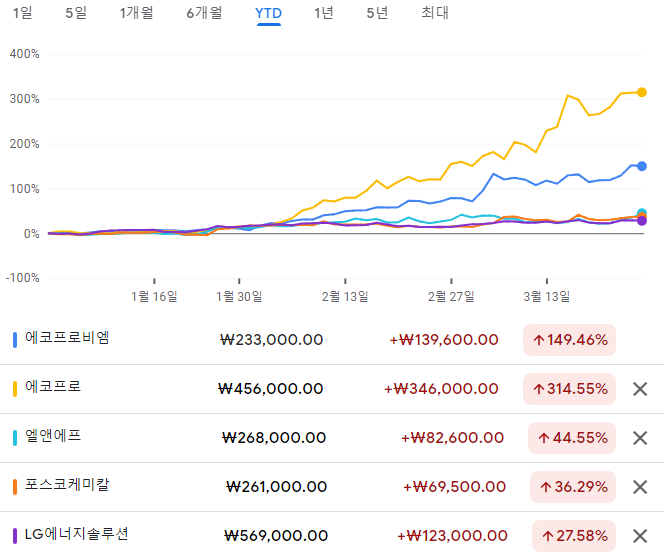666x558 pixels.
Task: Click price ₩268,000.00
Action: (x=274, y=438)
